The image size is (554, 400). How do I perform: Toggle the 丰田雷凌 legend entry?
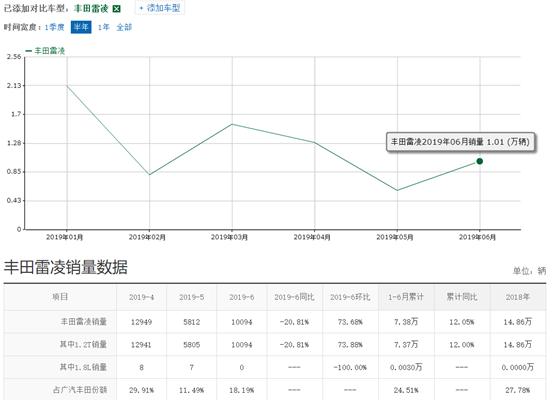coord(46,51)
